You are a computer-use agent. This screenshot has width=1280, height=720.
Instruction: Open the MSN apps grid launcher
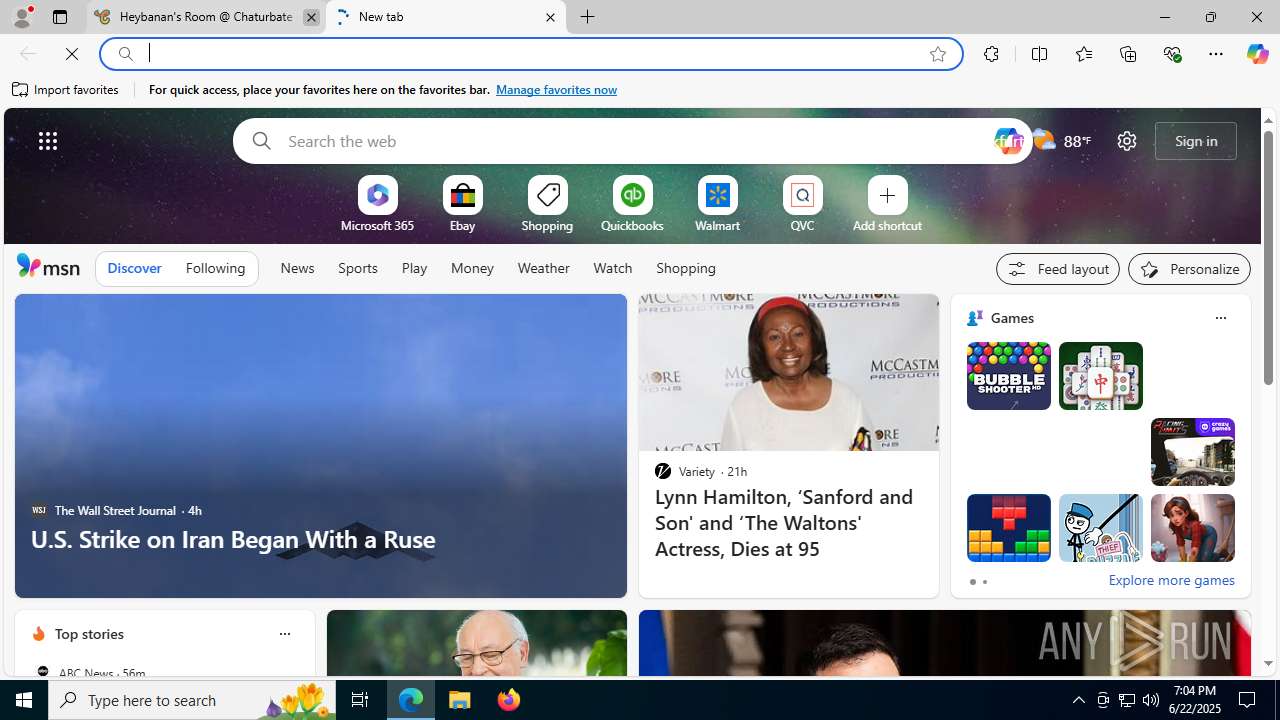[x=48, y=141]
